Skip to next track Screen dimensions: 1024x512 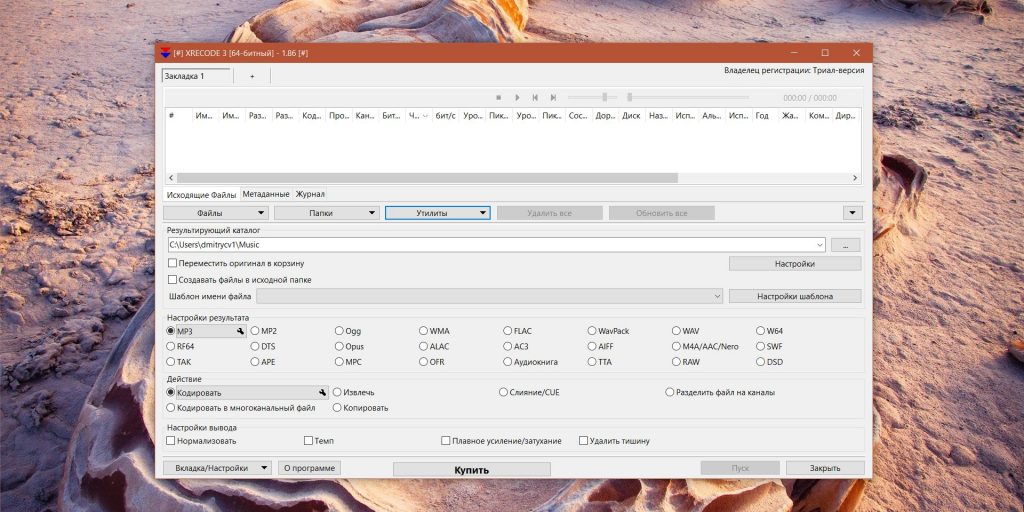pos(553,97)
